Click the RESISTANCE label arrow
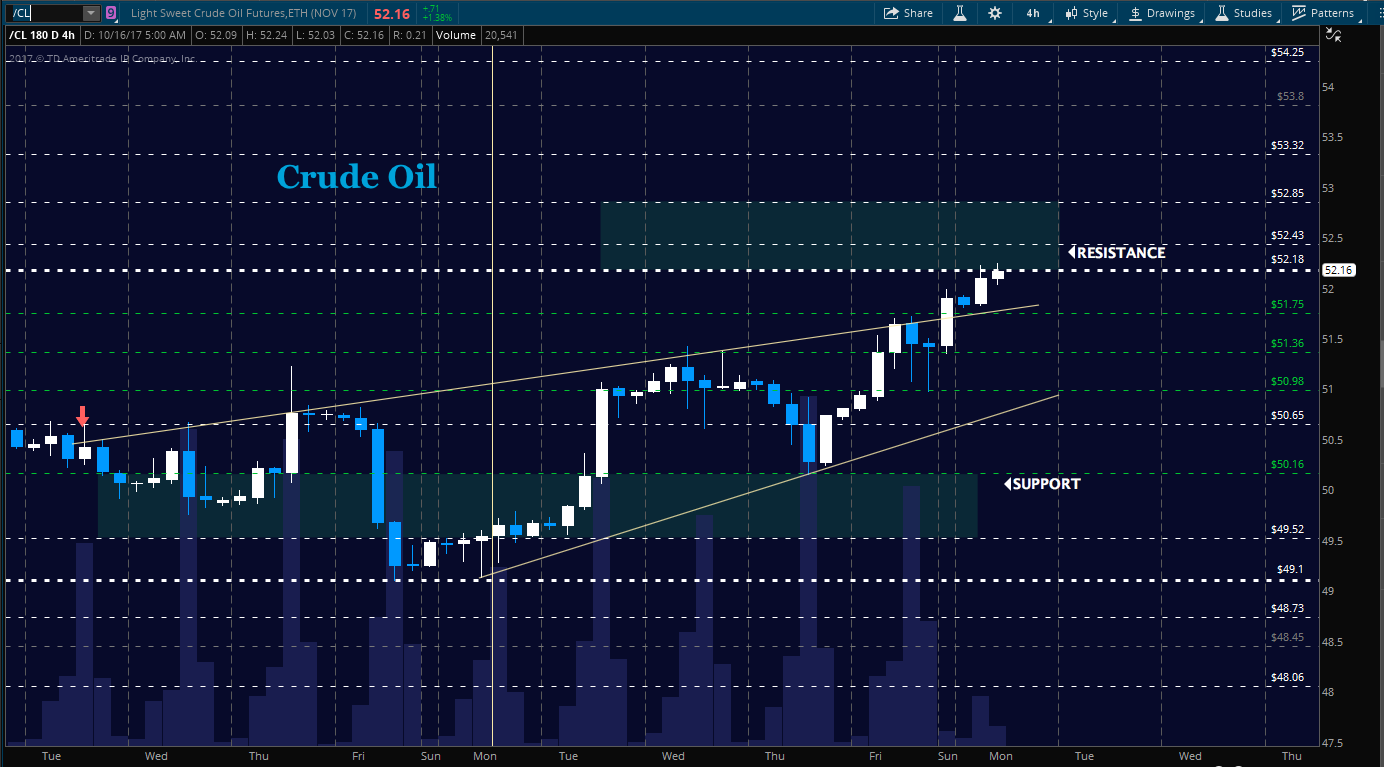This screenshot has height=767, width=1384. point(1071,253)
